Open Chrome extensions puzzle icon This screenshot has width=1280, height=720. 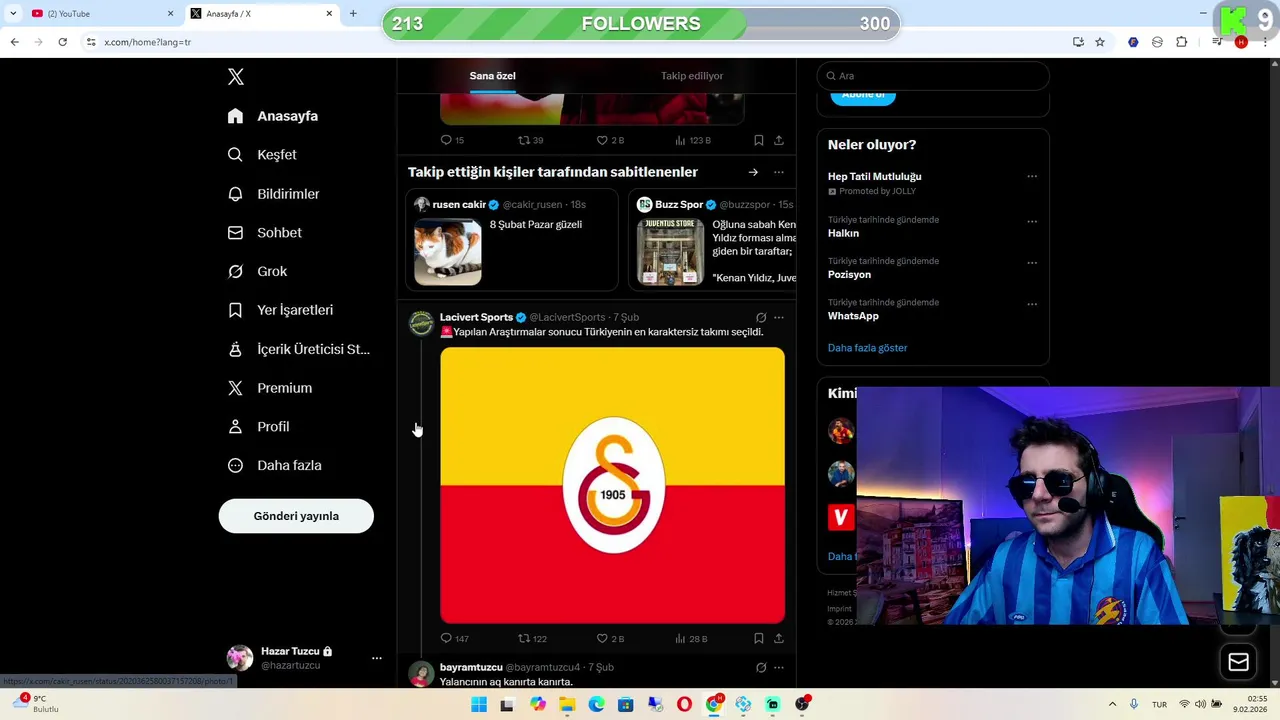(x=1182, y=42)
